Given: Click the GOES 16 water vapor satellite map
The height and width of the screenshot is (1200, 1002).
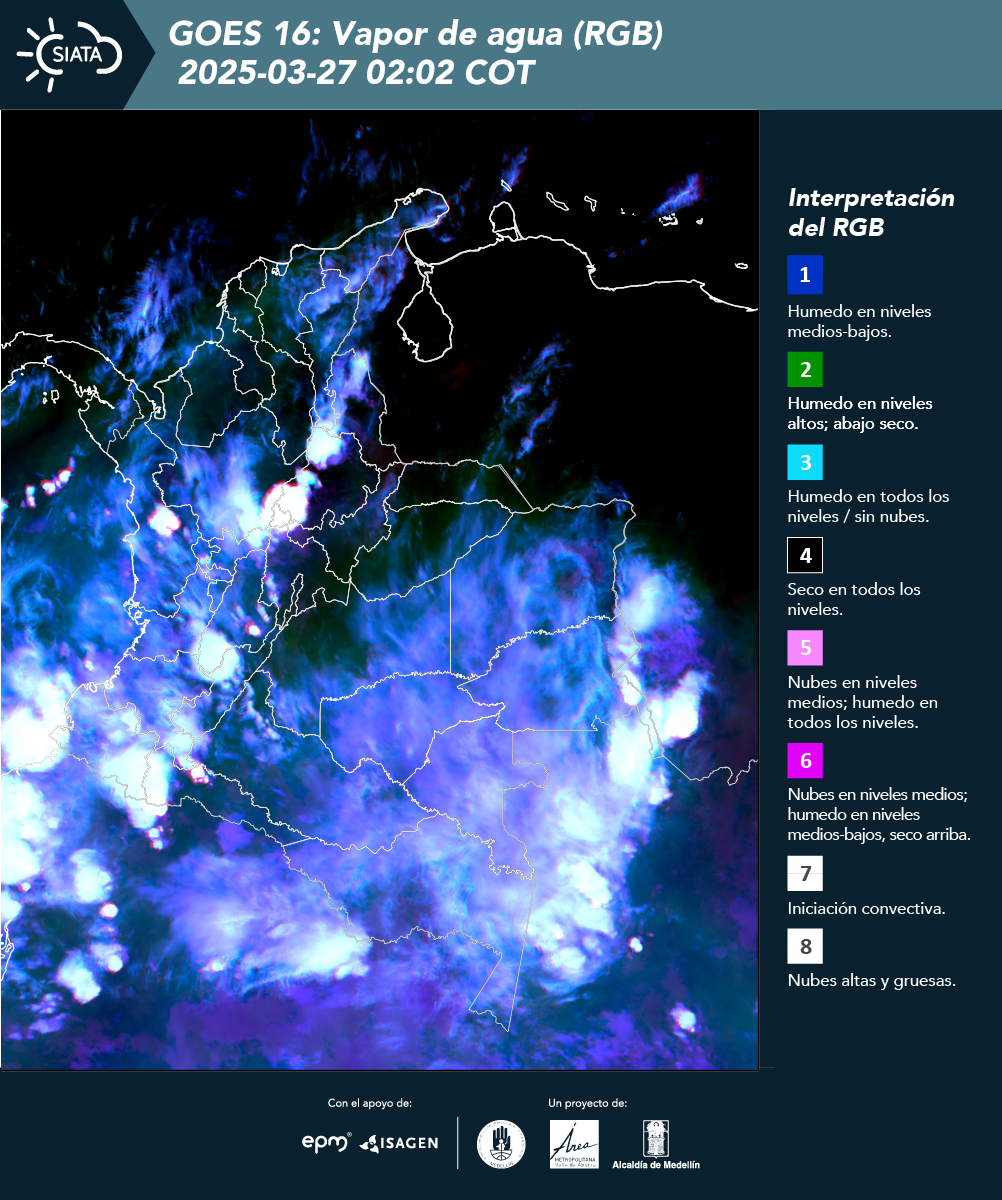Looking at the screenshot, I should coord(379,590).
